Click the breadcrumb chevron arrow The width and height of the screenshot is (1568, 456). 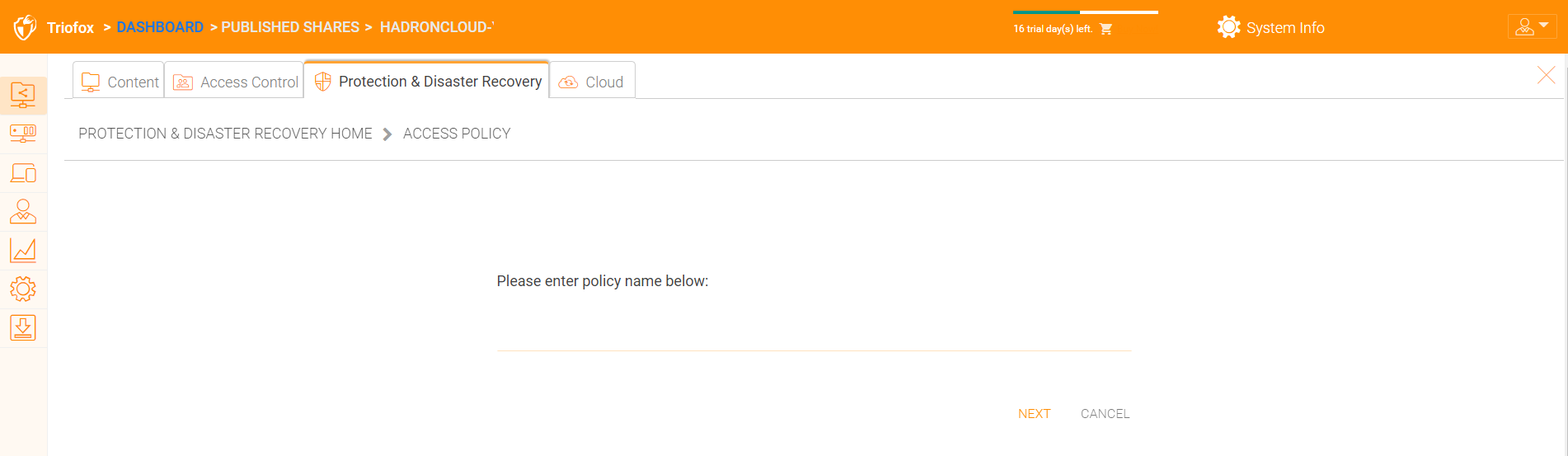[x=387, y=134]
